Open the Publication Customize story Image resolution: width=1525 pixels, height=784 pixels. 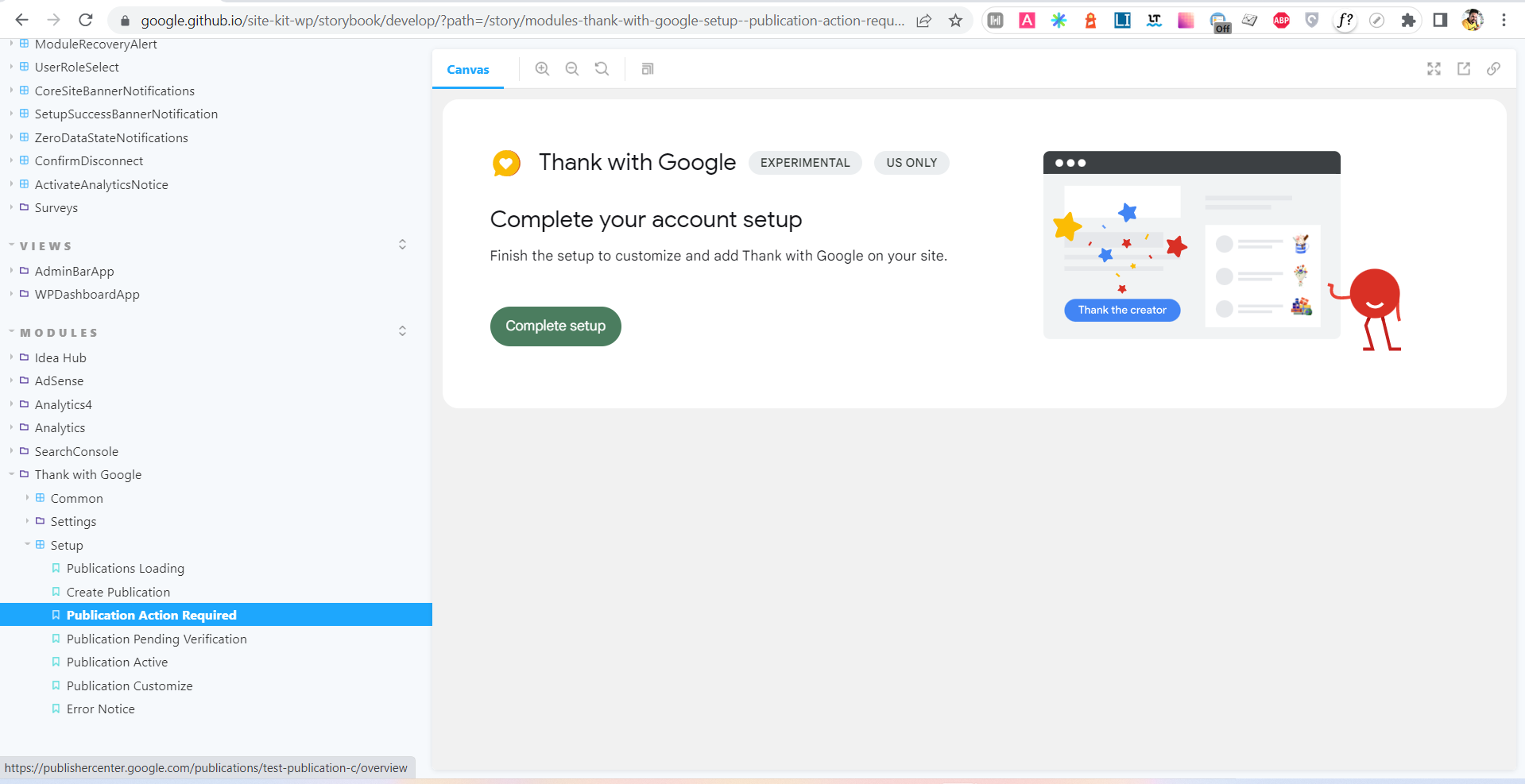point(130,686)
